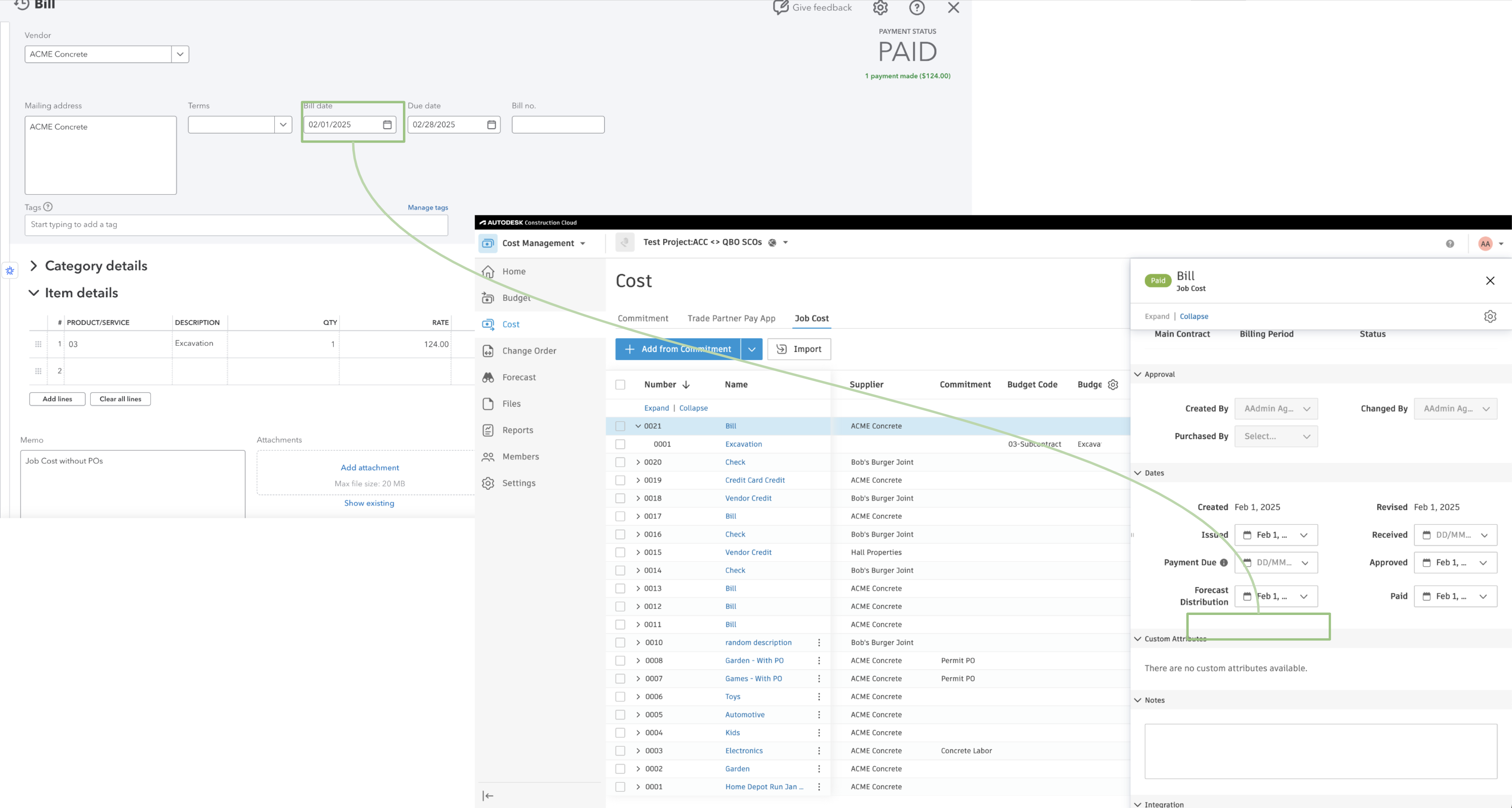
Task: Open the help question mark in QuickBooks bill
Action: pyautogui.click(x=916, y=7)
